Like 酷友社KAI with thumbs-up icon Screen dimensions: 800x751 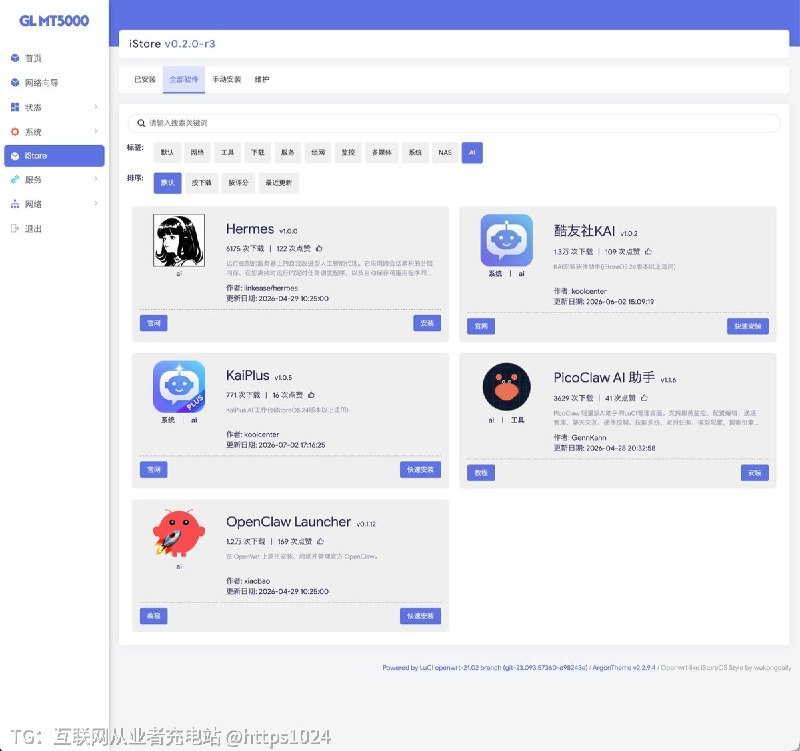(x=648, y=252)
